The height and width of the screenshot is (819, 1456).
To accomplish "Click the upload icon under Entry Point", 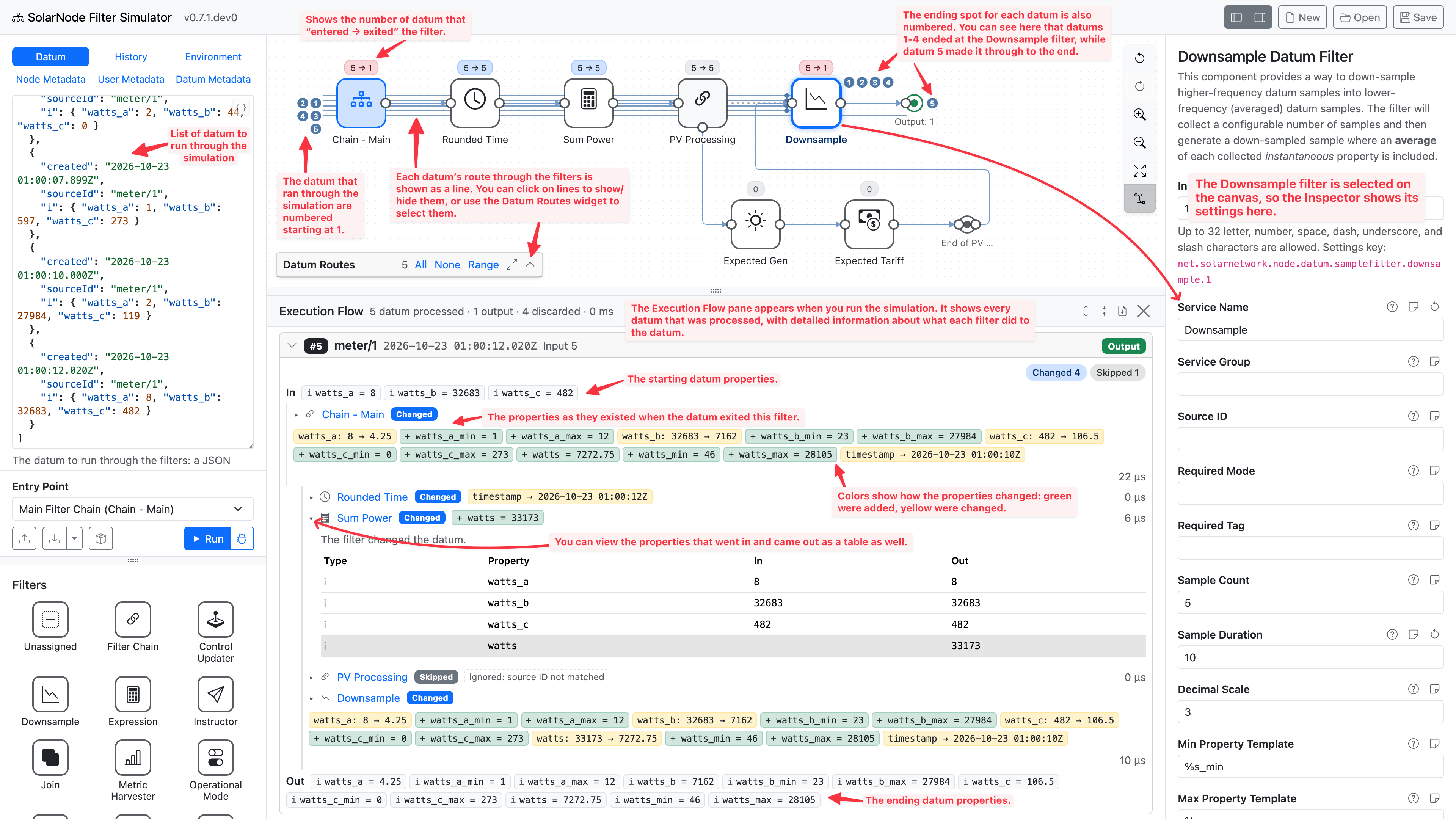I will 24,539.
